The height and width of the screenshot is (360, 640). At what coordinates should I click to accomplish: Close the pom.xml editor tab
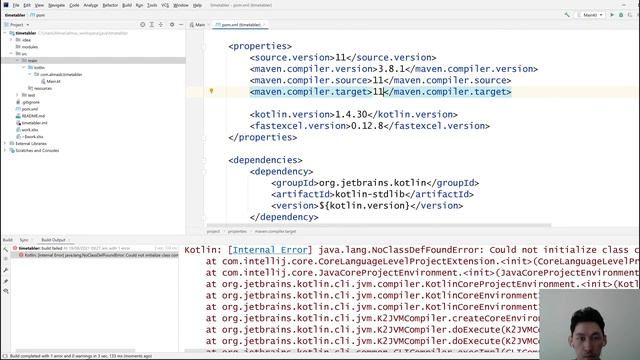point(264,25)
